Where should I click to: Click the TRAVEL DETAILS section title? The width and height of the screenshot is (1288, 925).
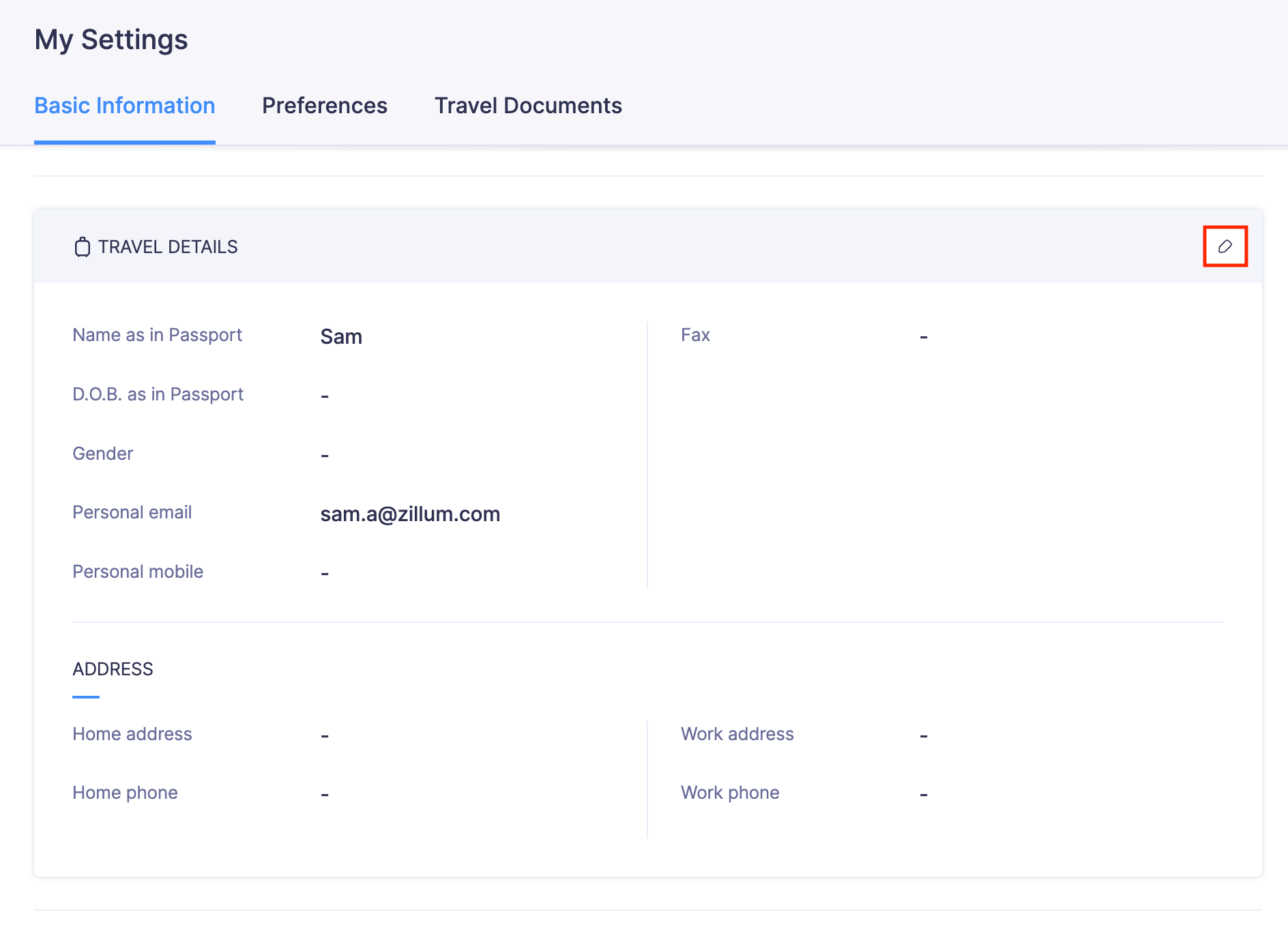coord(168,247)
